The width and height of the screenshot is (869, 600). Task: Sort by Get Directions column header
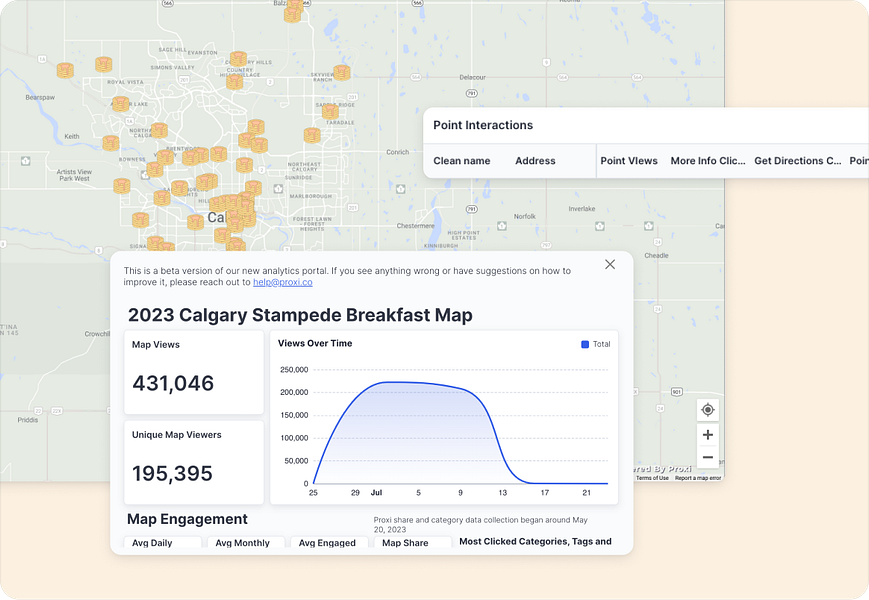pyautogui.click(x=798, y=161)
